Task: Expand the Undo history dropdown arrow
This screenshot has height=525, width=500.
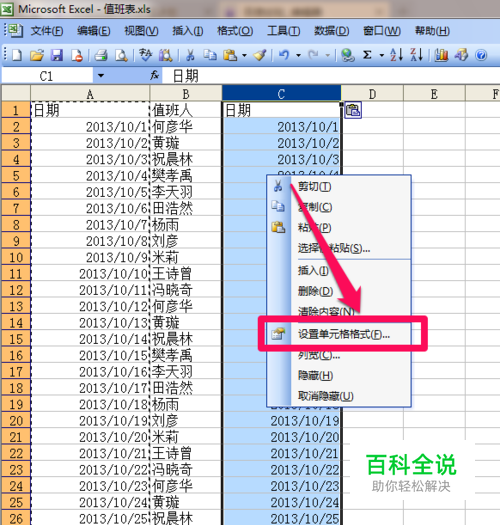Action: (x=298, y=55)
